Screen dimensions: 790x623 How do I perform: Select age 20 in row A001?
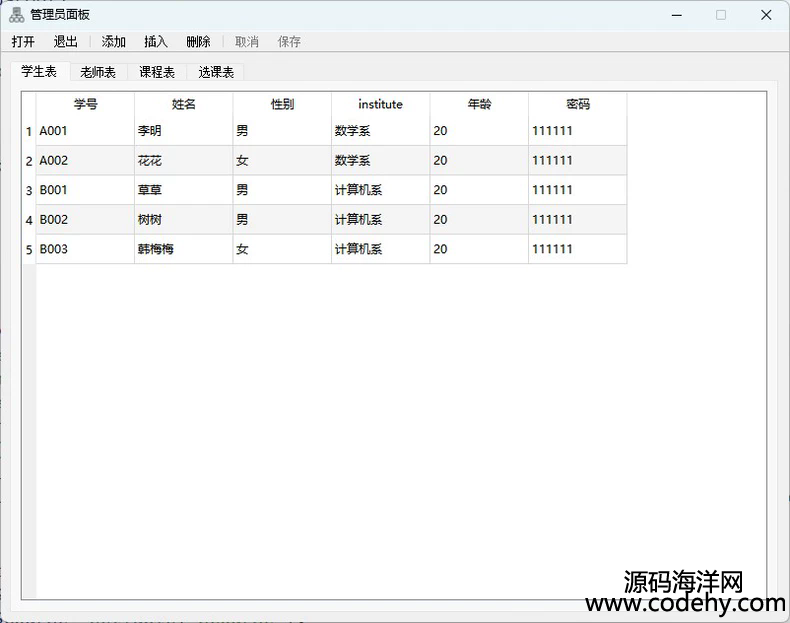pos(479,131)
